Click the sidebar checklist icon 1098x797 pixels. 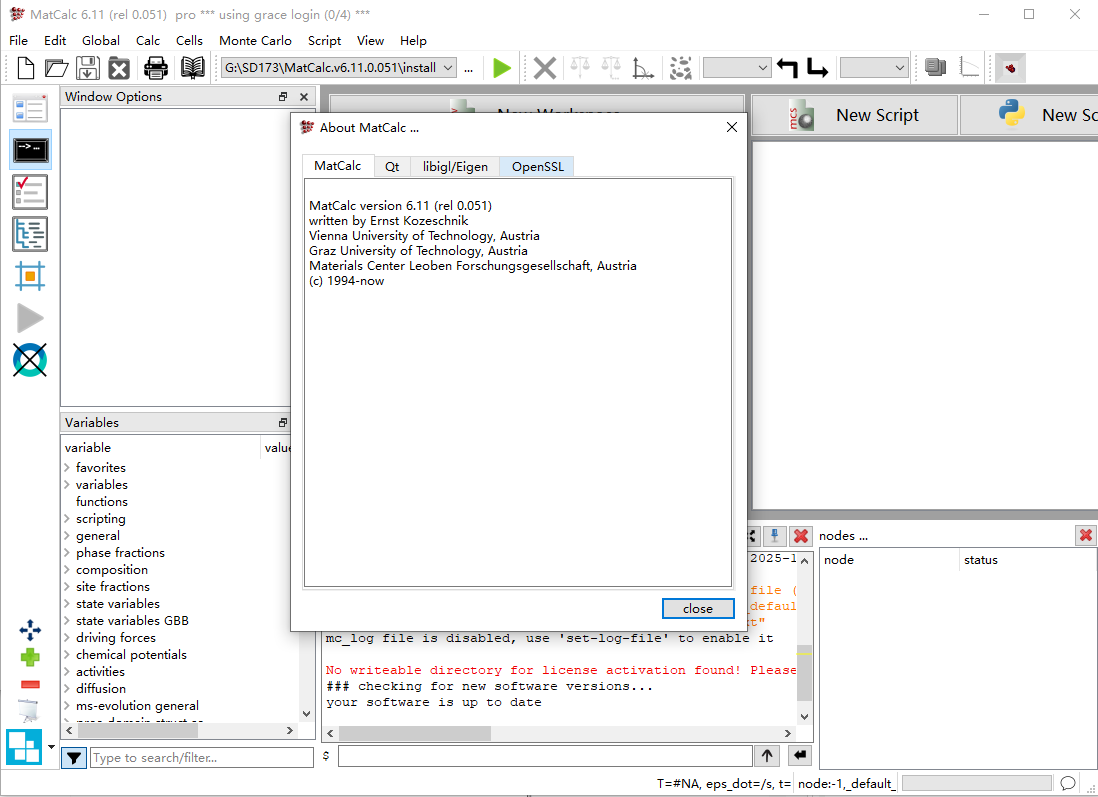click(30, 192)
